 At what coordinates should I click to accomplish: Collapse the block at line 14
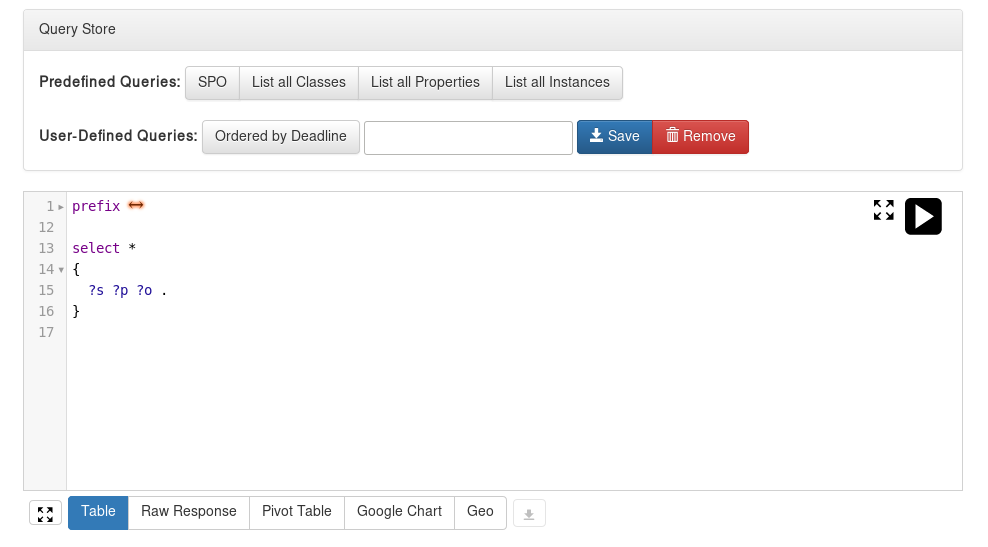[61, 270]
